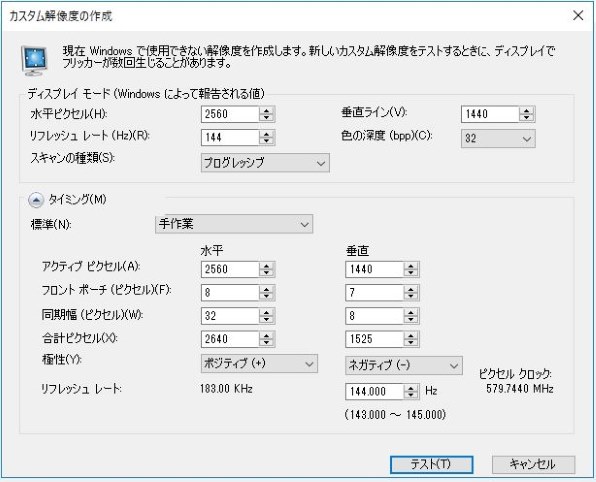Open the スキャンの種類 dropdown showing プログレッシブ
Image resolution: width=596 pixels, height=482 pixels.
[x=265, y=163]
